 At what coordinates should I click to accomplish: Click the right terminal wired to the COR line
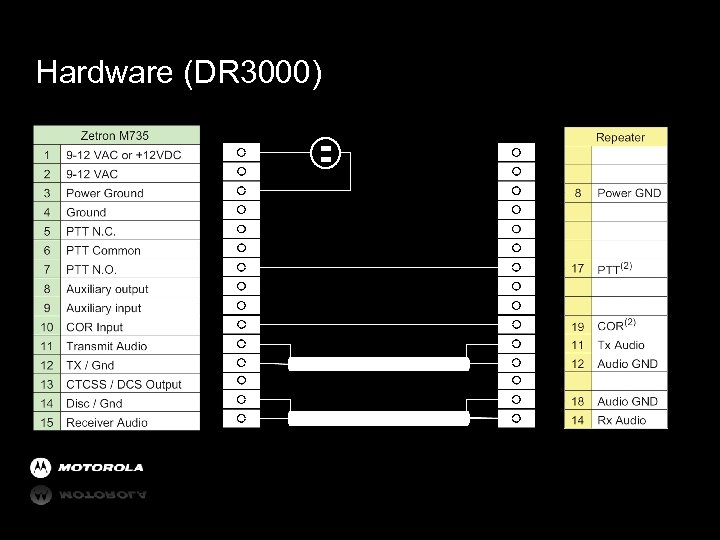(x=516, y=325)
